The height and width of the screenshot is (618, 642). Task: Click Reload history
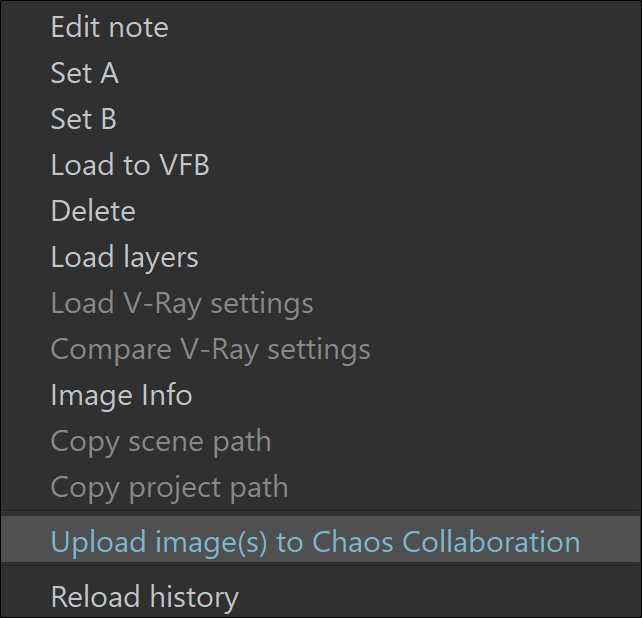321,595
